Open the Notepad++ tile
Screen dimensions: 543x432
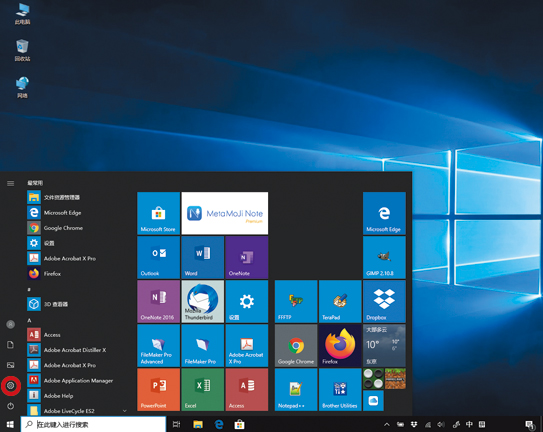[296, 389]
